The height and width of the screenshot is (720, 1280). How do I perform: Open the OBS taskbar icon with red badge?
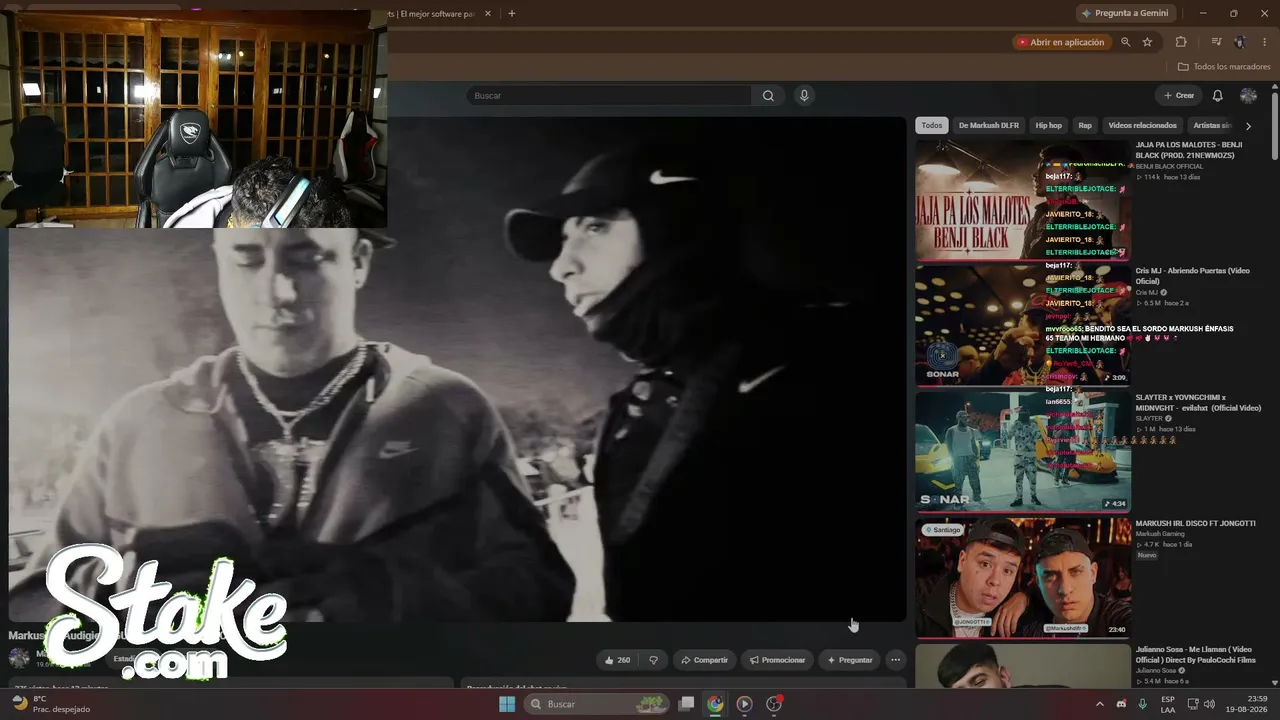tap(774, 704)
